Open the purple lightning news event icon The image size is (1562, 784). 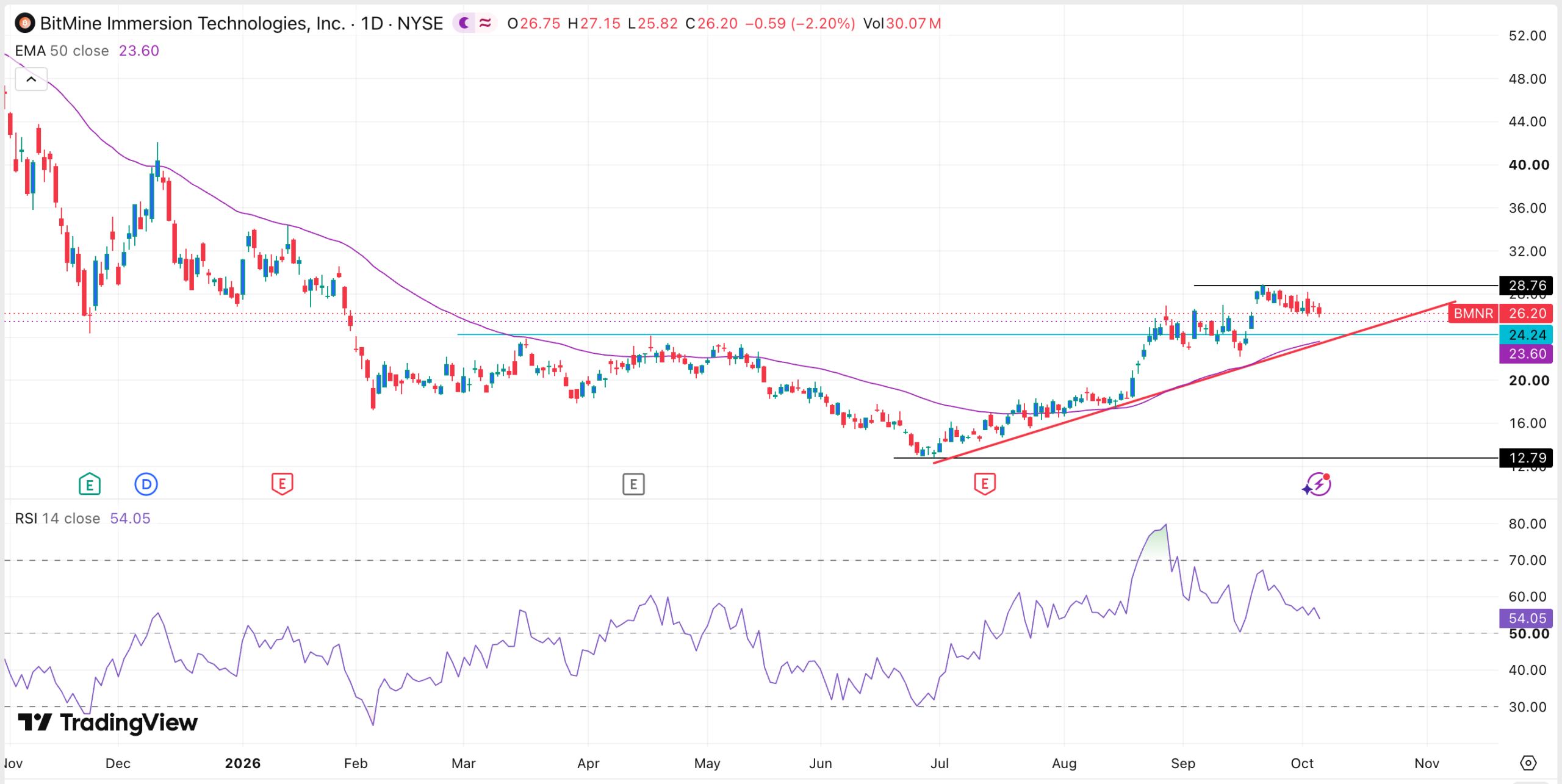click(x=1317, y=484)
